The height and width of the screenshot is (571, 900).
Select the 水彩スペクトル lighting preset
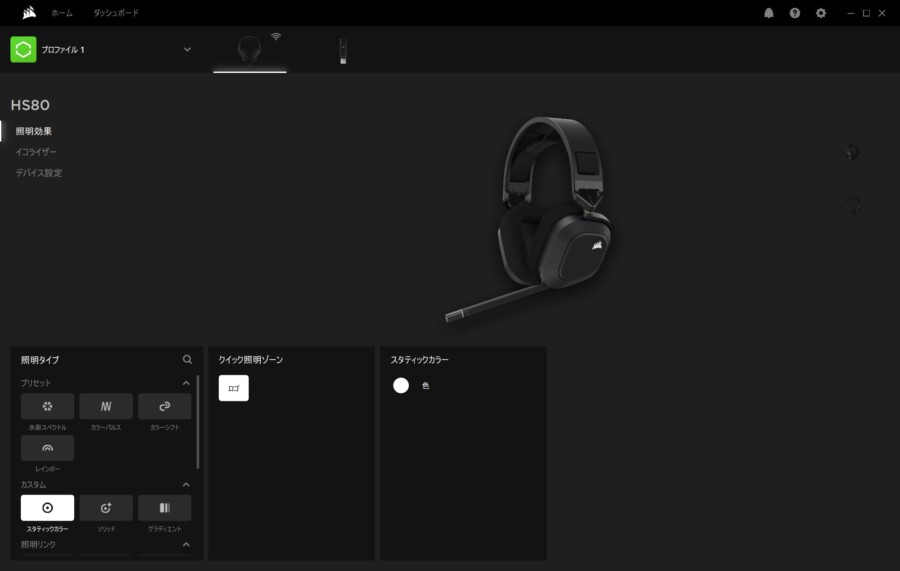[47, 406]
